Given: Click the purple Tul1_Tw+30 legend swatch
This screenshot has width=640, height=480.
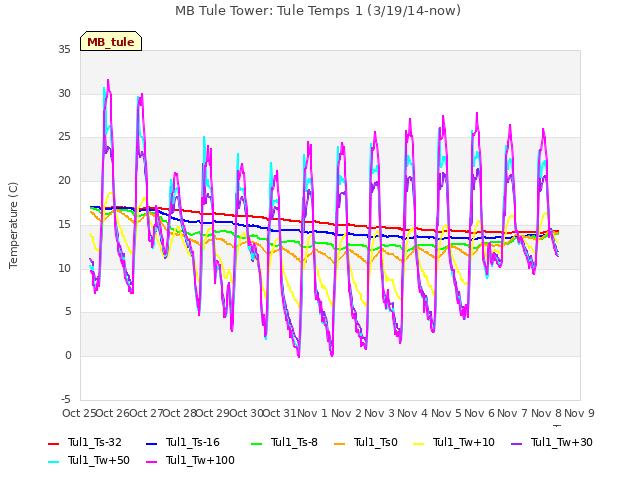Looking at the screenshot, I should click(517, 443).
